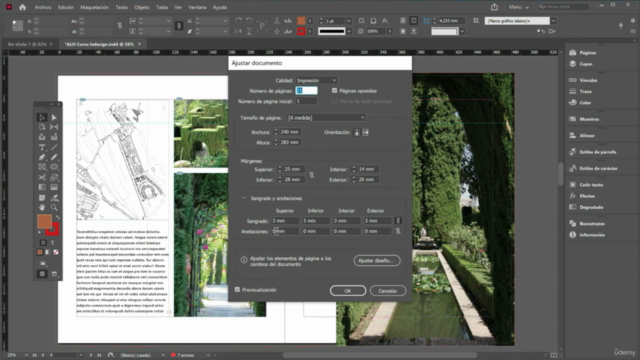Toggle Páginas opuestas checkbox
640x360 pixels.
coord(334,91)
